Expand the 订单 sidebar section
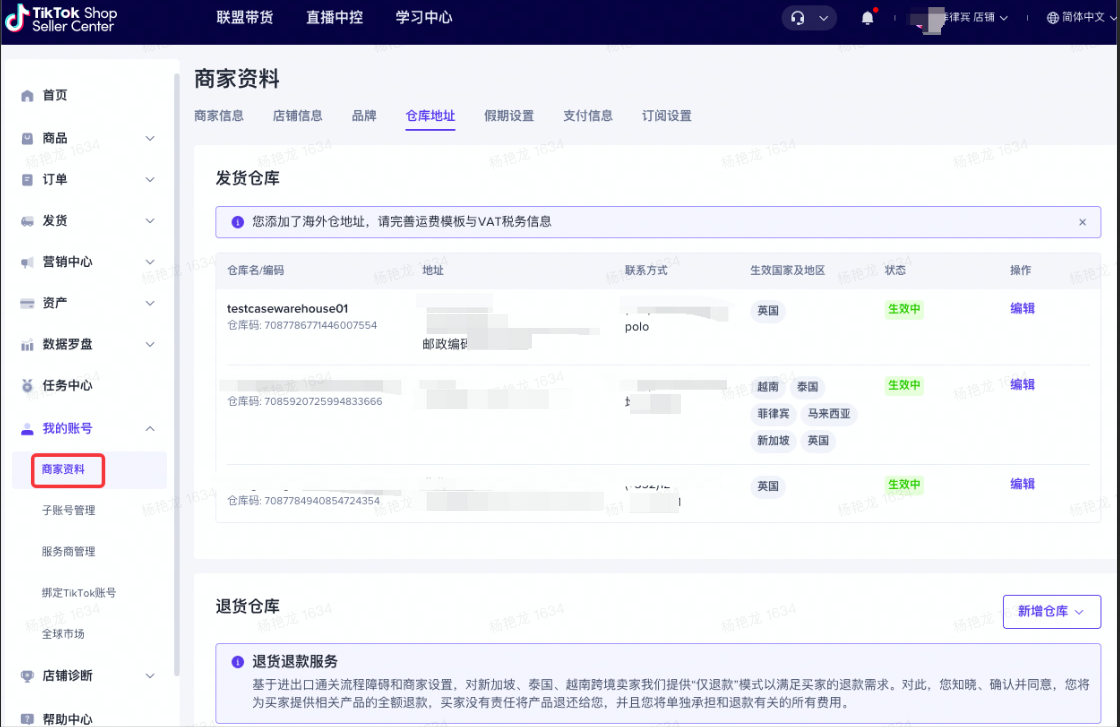 click(150, 180)
